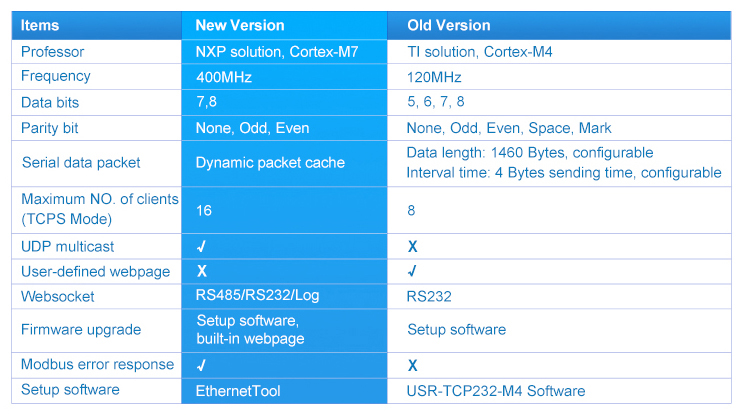Click the User-defined webpage checkmark in Old Version

click(412, 271)
